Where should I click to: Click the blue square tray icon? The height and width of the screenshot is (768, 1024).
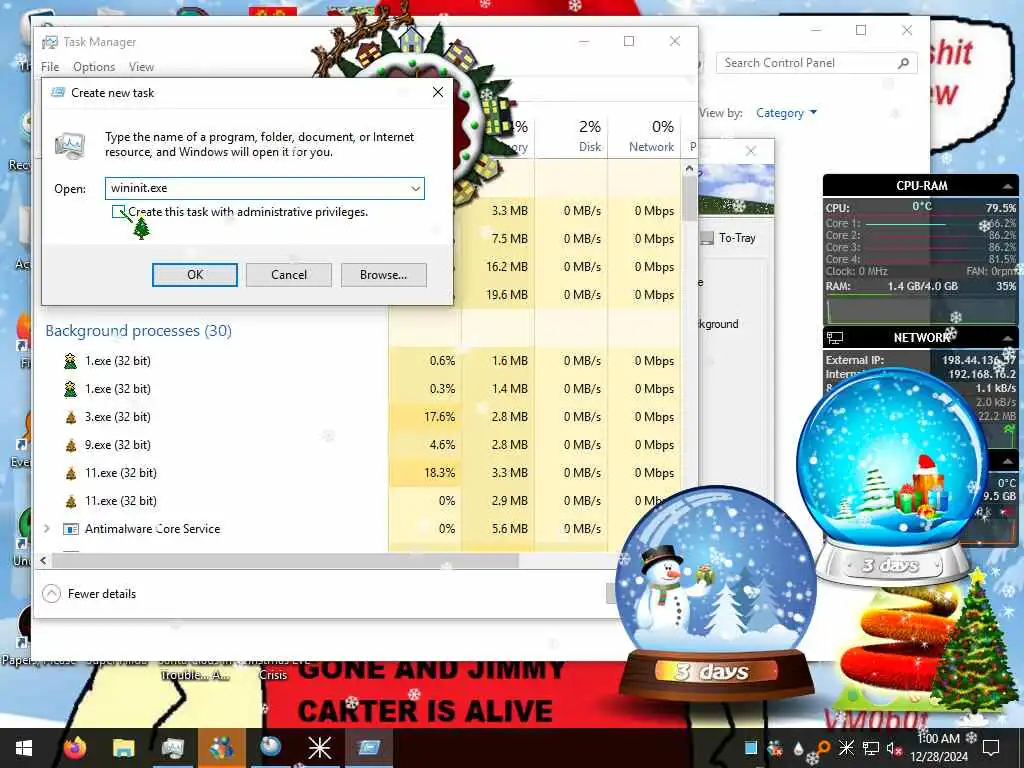(x=751, y=748)
